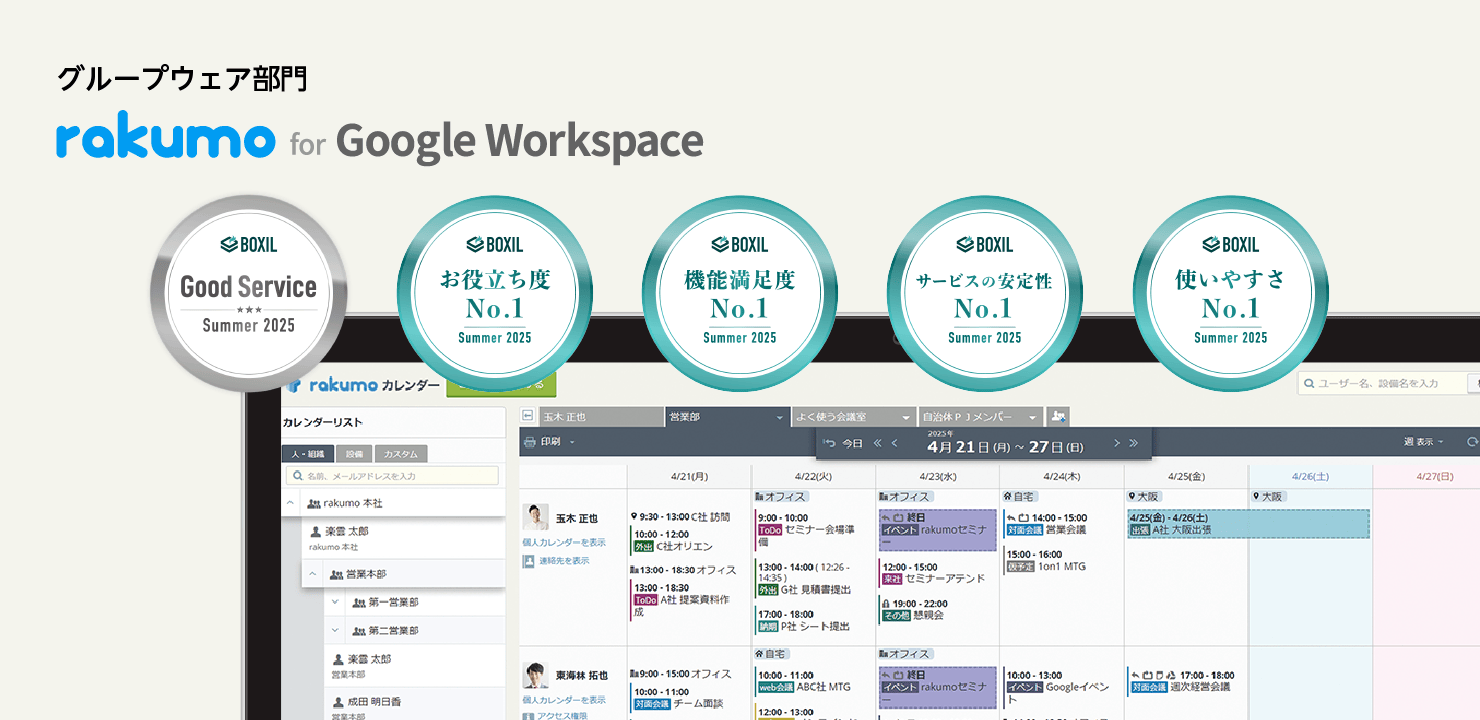
Task: Open the 1on1 MTG event
Action: [x=1046, y=560]
